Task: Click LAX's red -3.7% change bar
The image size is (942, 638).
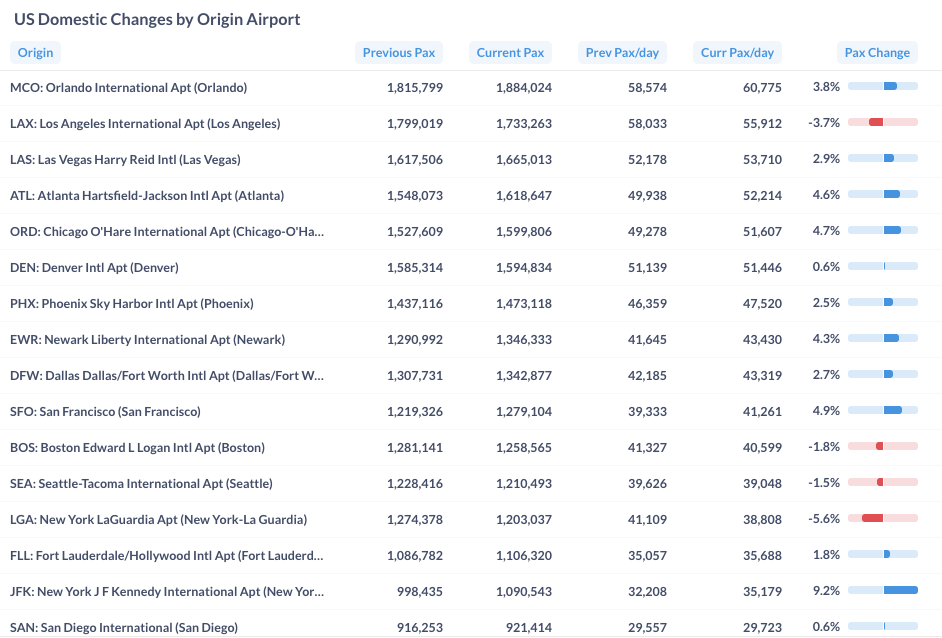Action: point(876,123)
